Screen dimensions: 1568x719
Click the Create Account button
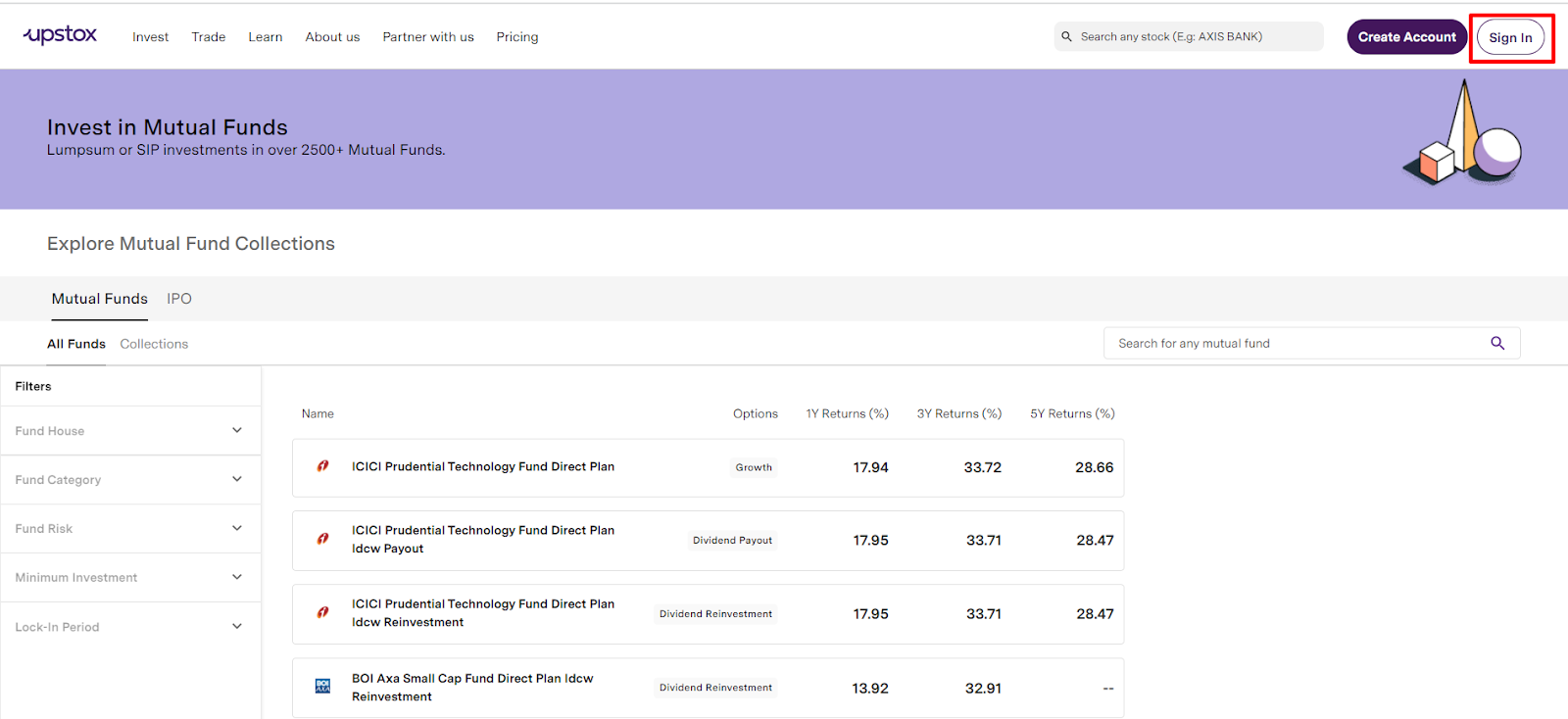tap(1407, 37)
